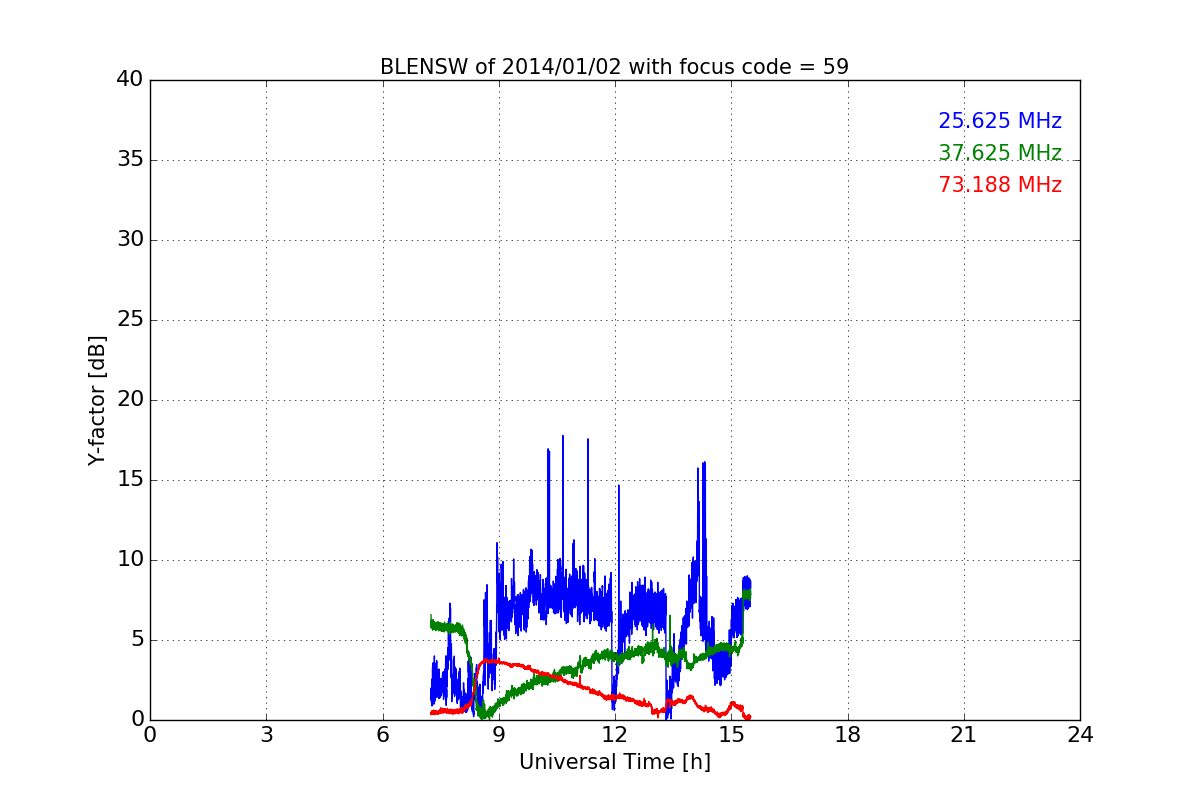Click y-axis tick label '5'
Viewport: 1200px width, 800px height.
point(137,640)
